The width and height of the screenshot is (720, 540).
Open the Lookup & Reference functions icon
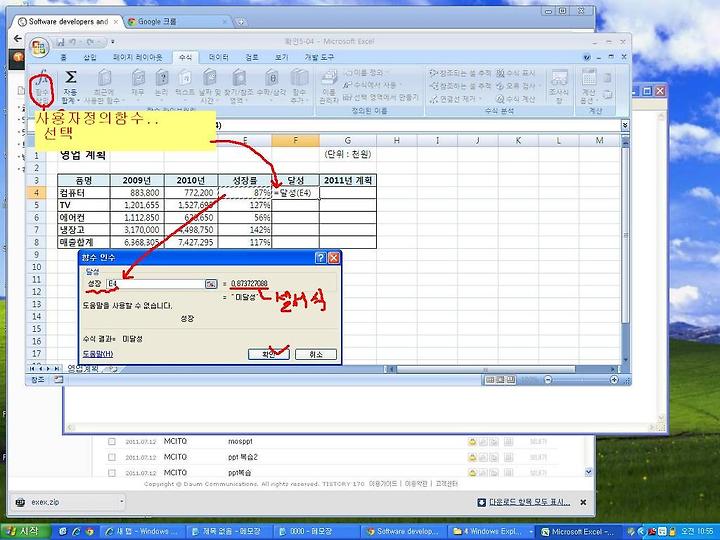239,77
